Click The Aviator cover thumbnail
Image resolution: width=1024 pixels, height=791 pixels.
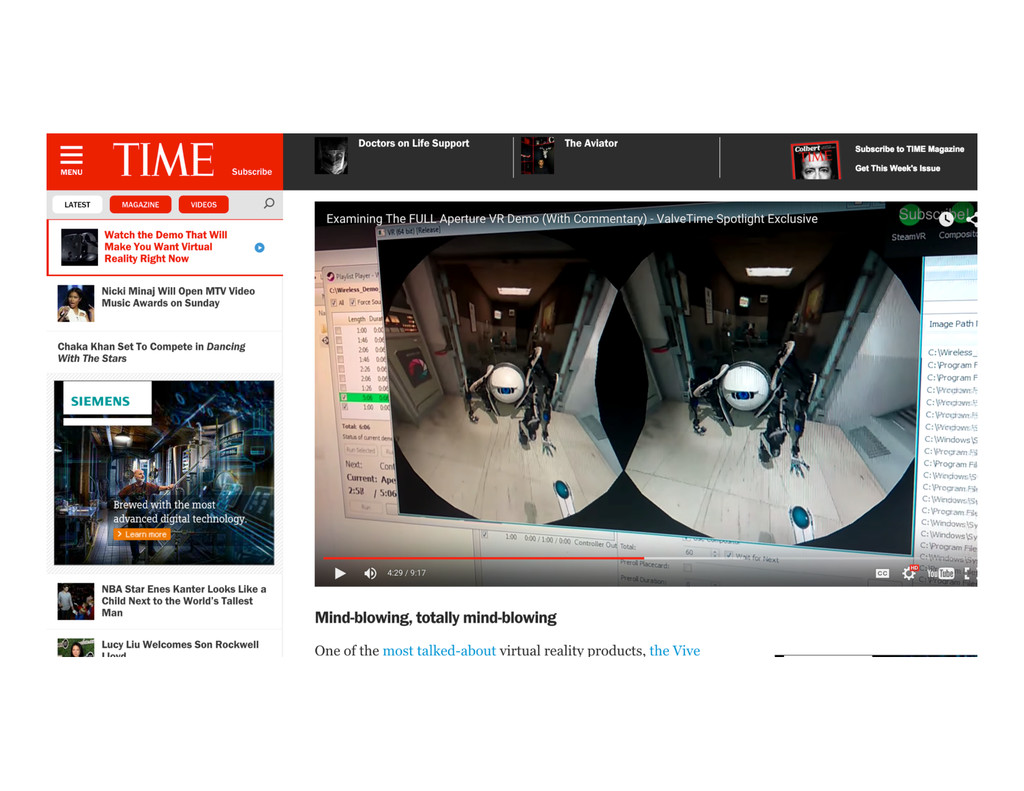point(537,155)
